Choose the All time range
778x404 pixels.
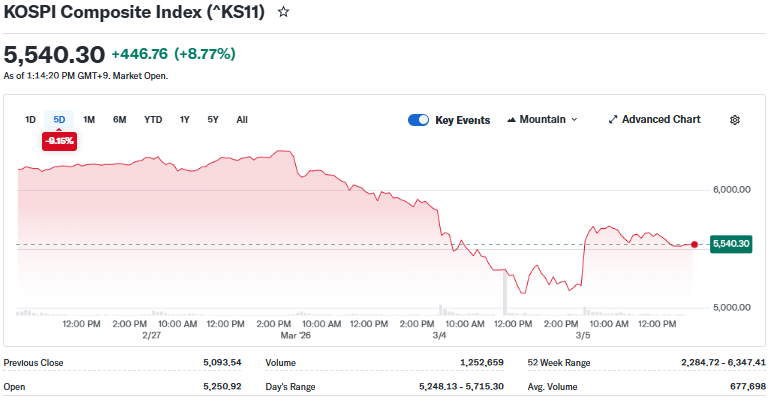click(x=242, y=120)
